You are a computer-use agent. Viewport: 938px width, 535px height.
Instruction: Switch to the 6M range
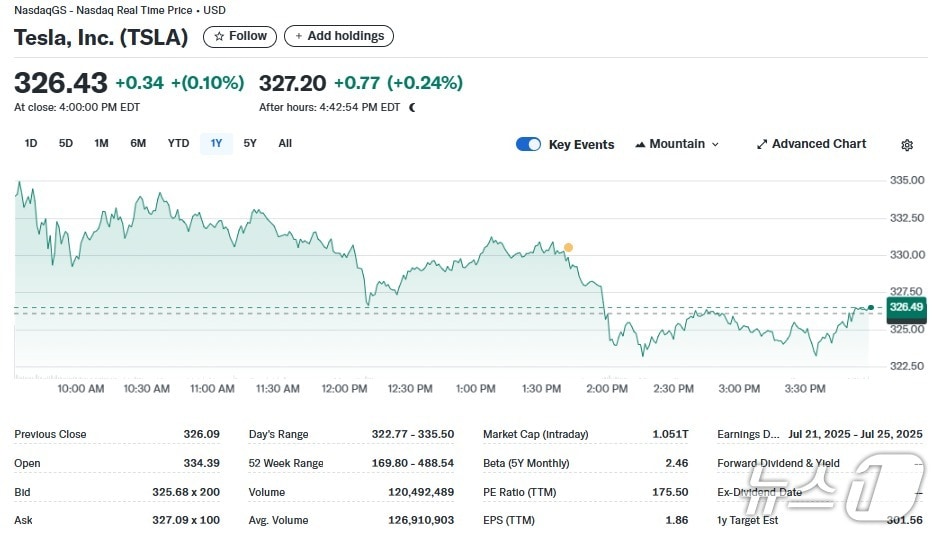138,143
